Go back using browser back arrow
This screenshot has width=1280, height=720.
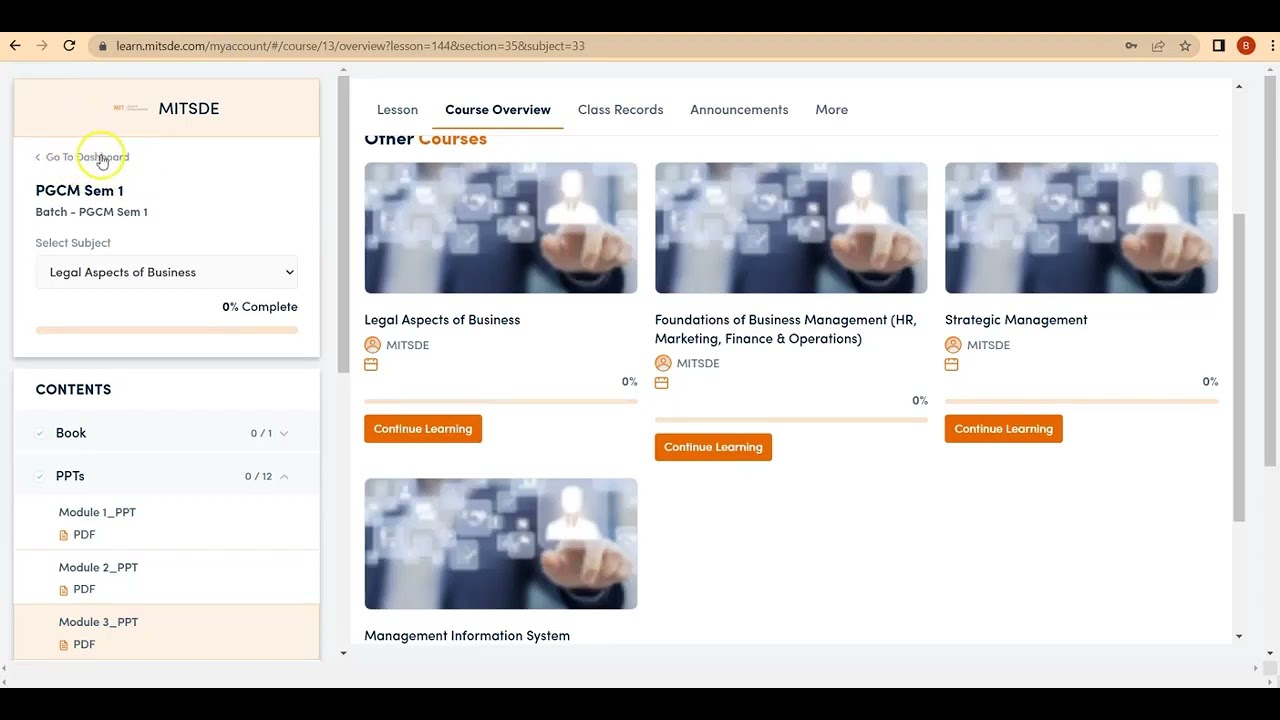click(15, 45)
